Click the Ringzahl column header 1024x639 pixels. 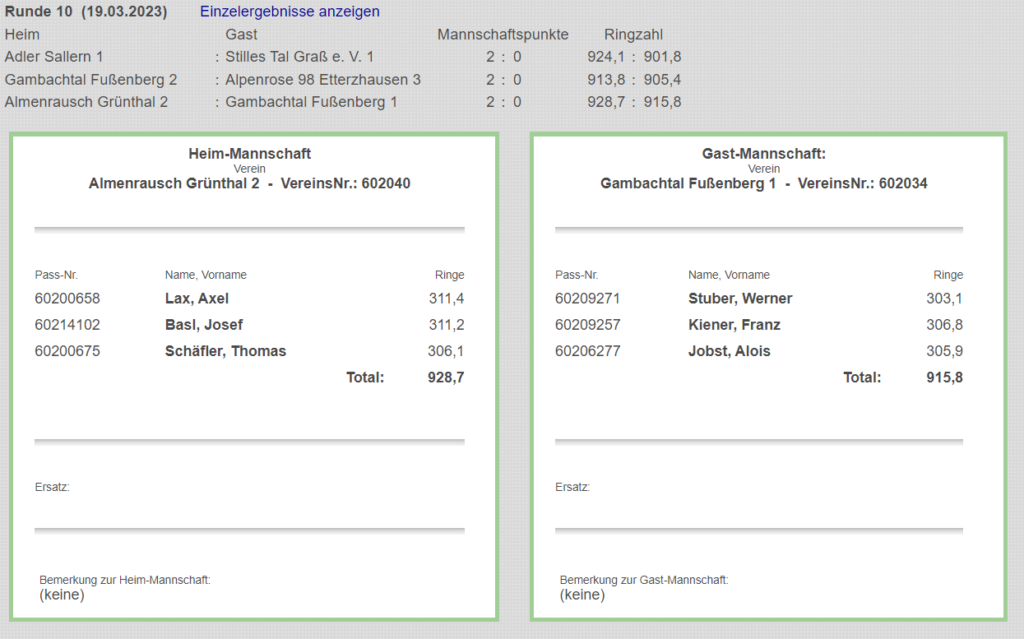(633, 35)
